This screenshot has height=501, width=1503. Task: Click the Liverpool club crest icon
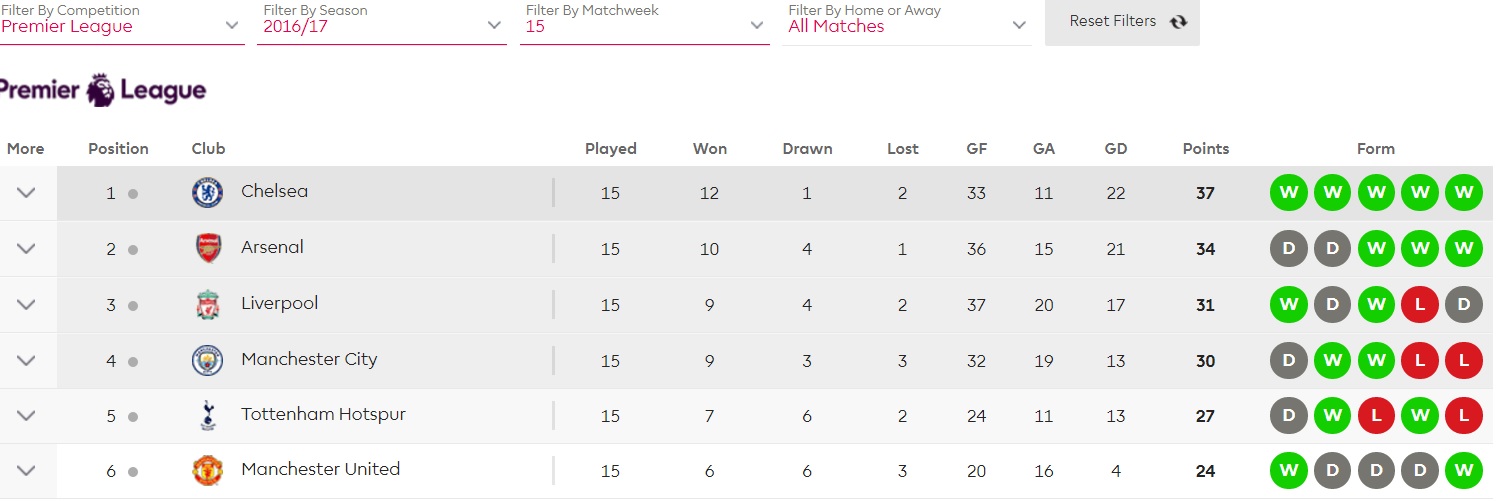click(x=208, y=305)
